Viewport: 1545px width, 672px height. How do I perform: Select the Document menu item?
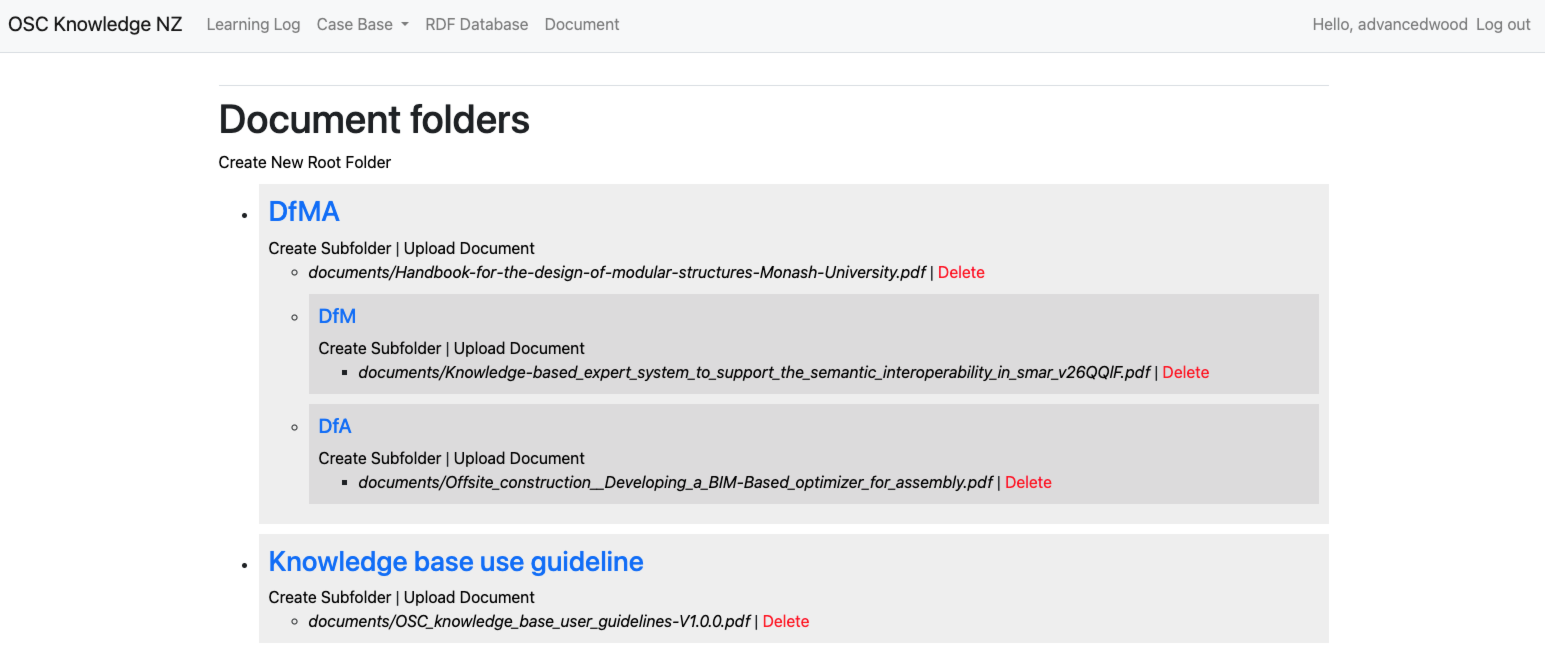point(581,24)
